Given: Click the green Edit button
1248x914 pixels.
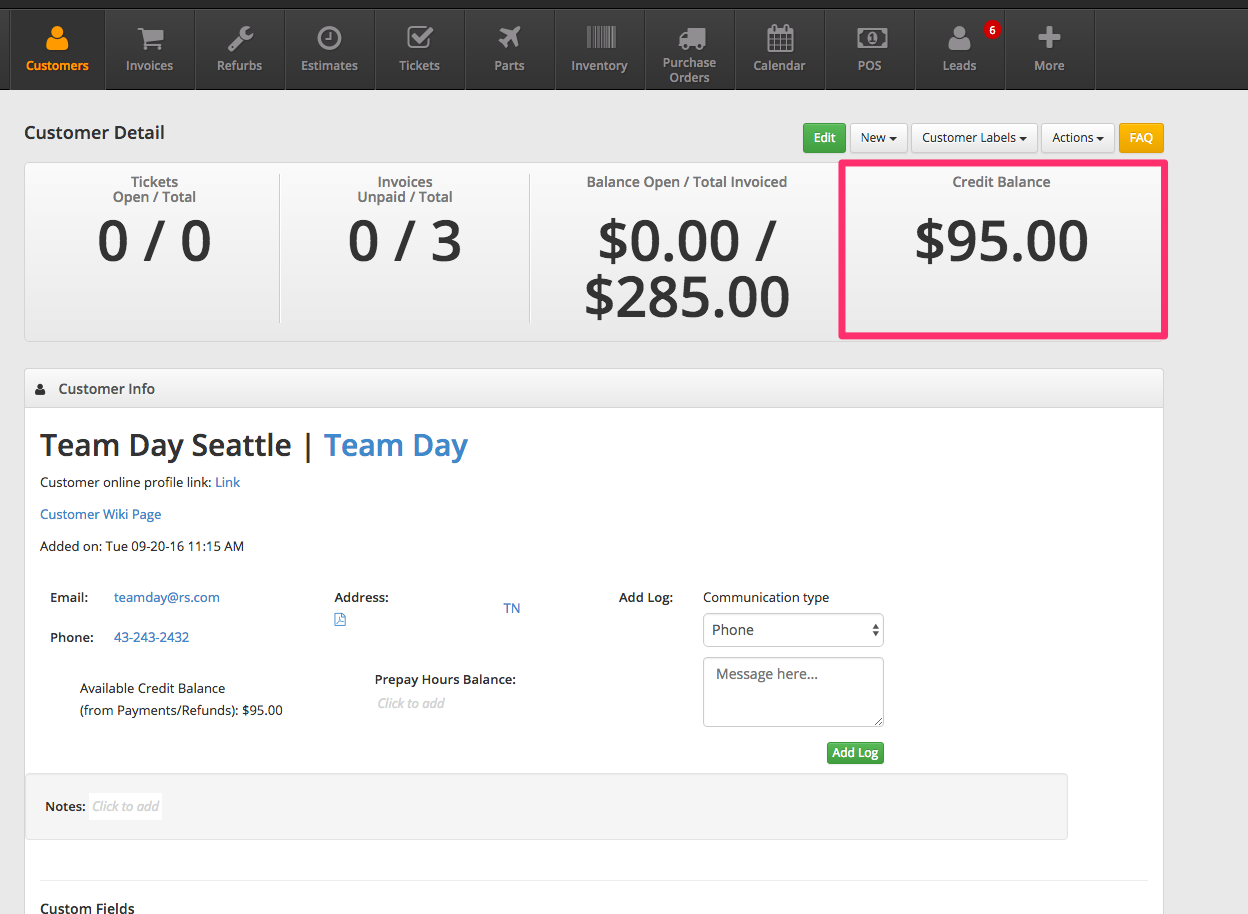Looking at the screenshot, I should point(824,138).
